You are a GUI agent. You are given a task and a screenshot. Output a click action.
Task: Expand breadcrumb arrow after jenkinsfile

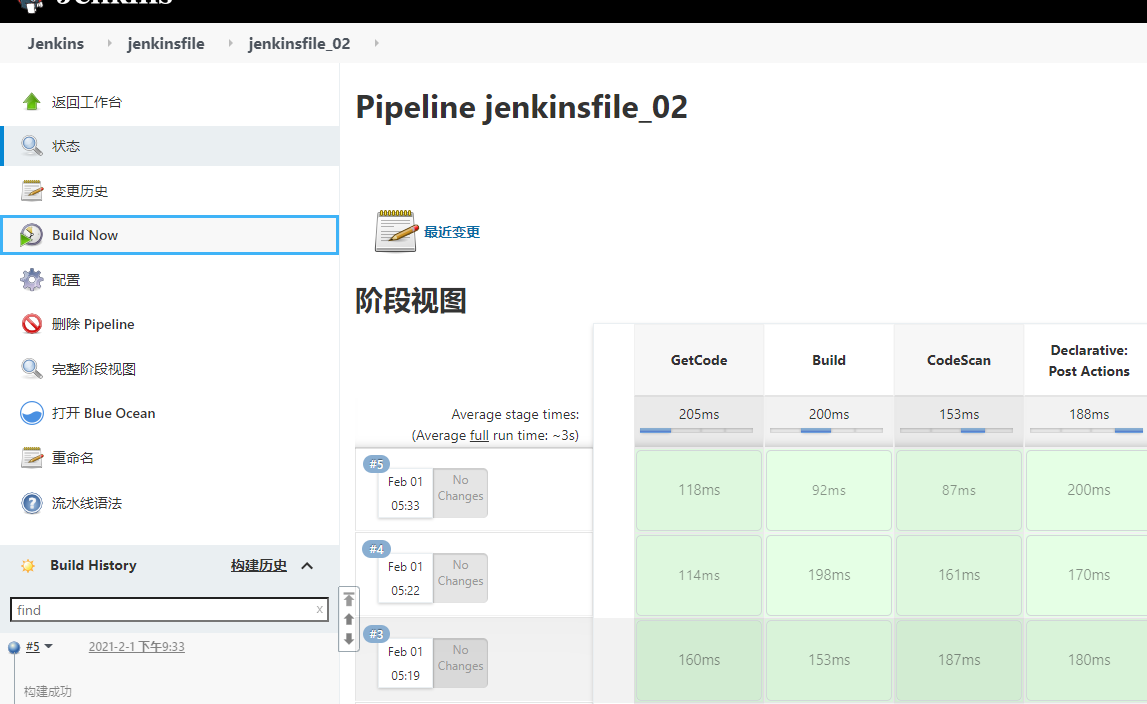pos(230,43)
